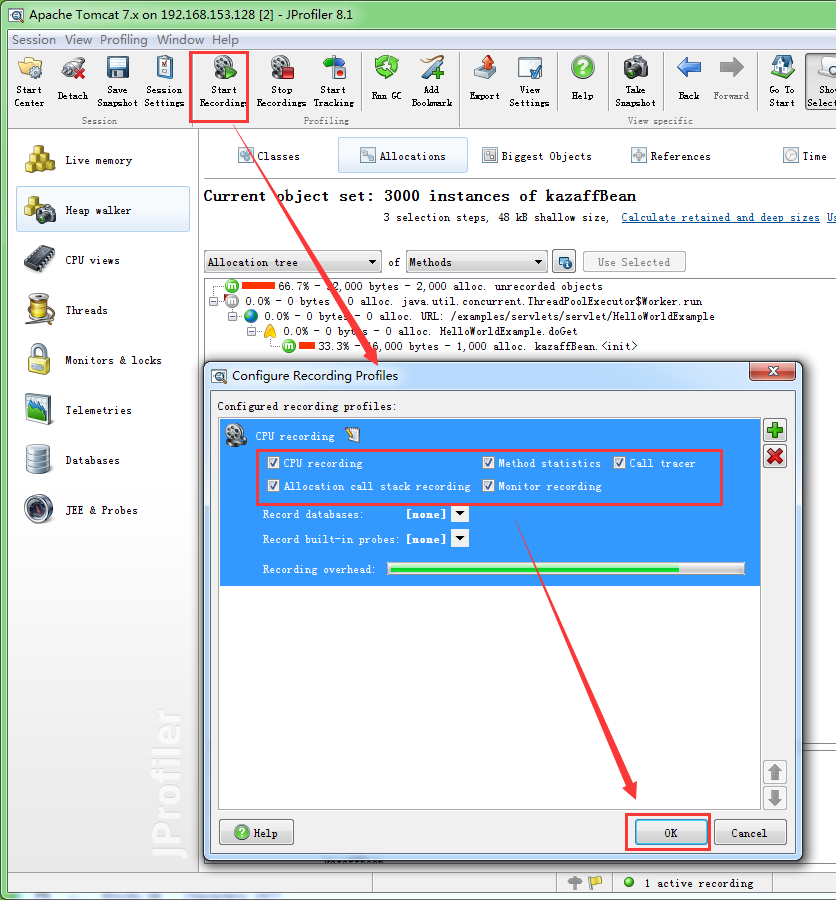The width and height of the screenshot is (836, 900).
Task: Open Session Settings from the toolbar
Action: tap(164, 82)
